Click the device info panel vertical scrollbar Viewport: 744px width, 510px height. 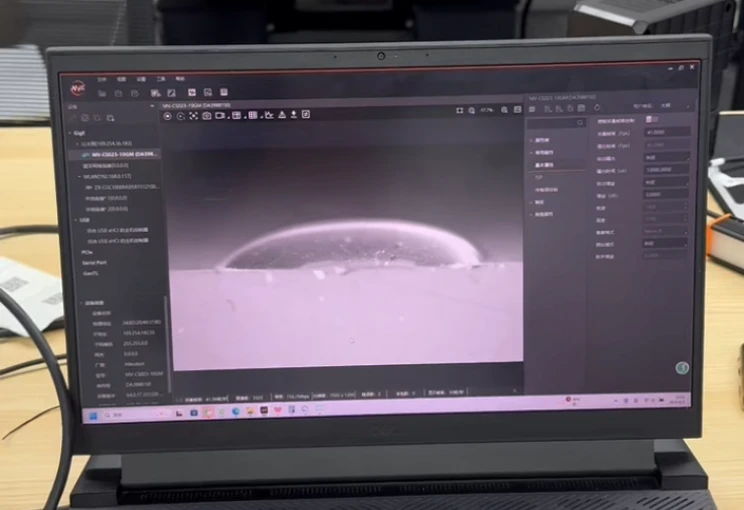click(167, 342)
